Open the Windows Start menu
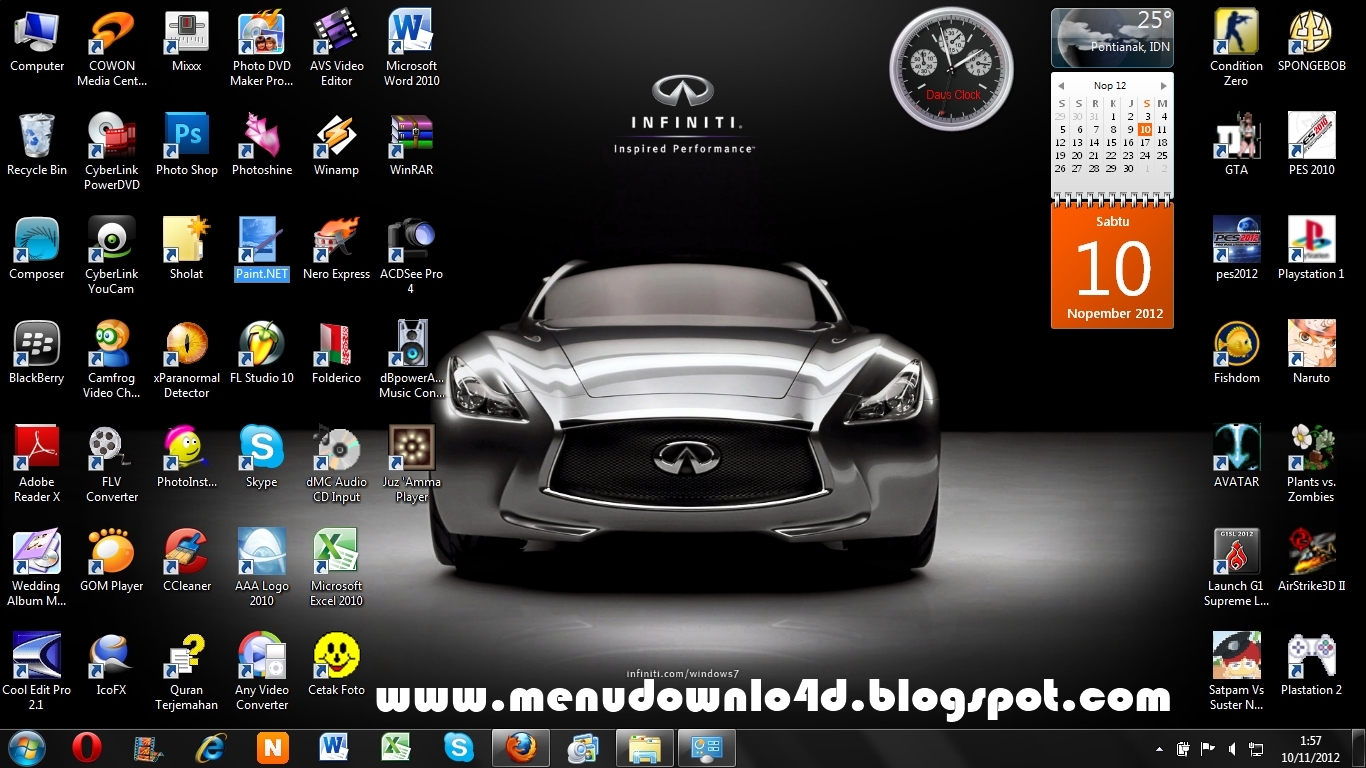 click(x=27, y=747)
